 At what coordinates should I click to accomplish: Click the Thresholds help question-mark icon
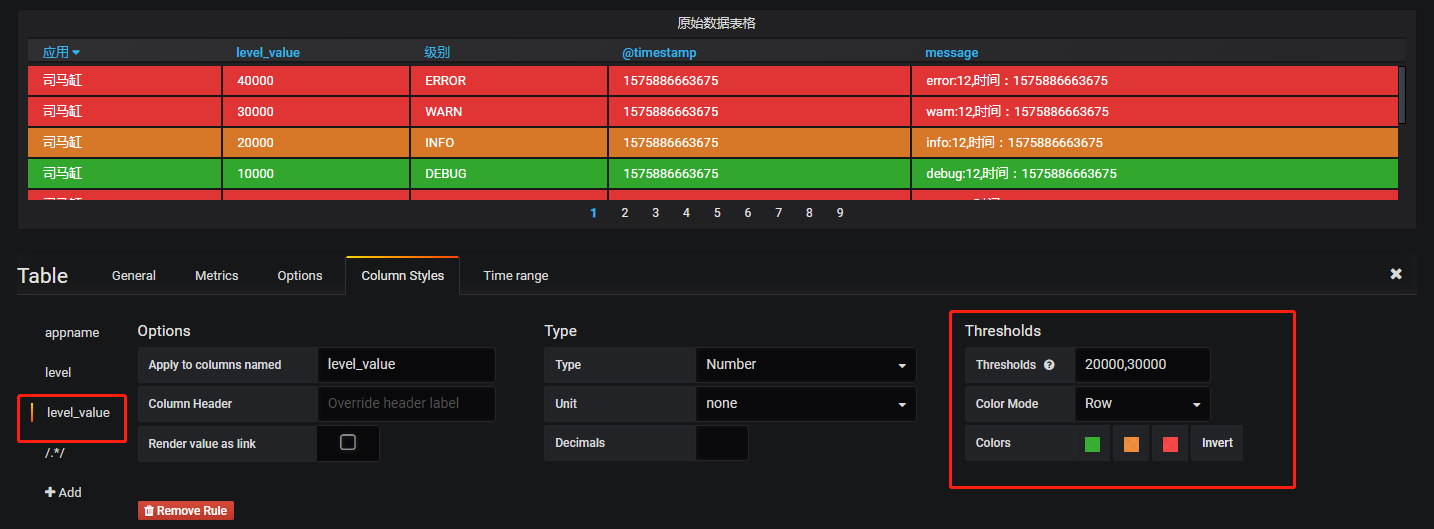pos(1049,365)
